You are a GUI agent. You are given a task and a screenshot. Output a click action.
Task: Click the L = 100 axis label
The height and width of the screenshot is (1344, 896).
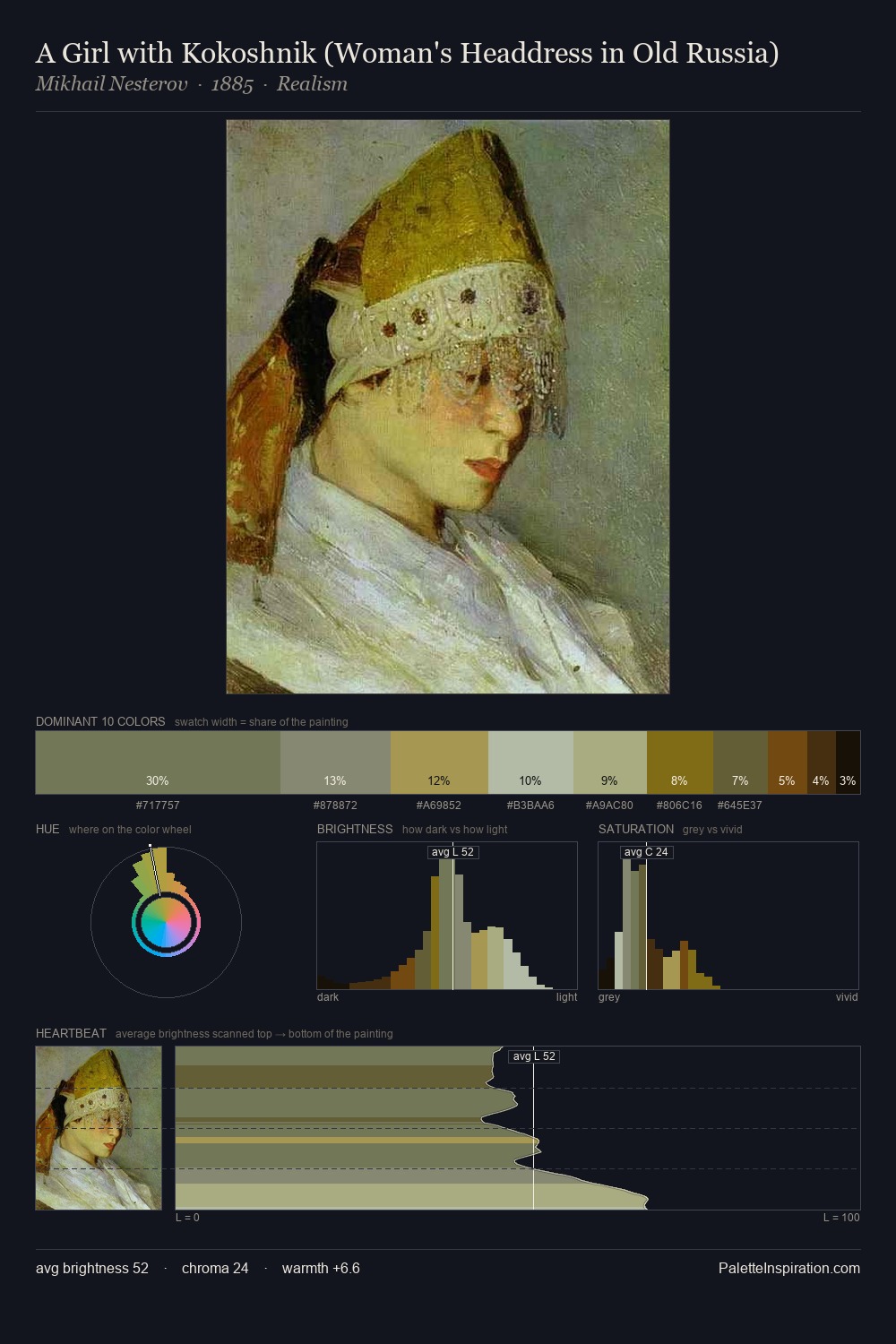coord(841,1218)
